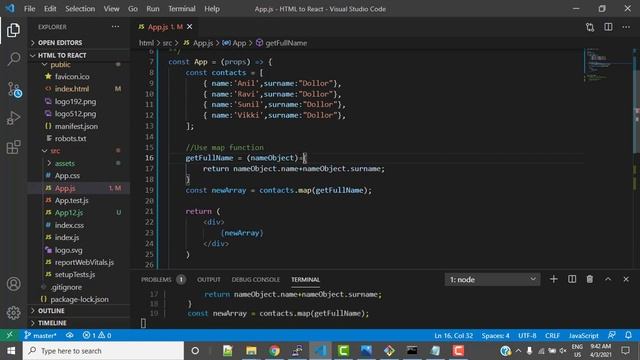Image resolution: width=640 pixels, height=360 pixels.
Task: Open index.html in the explorer
Action: click(x=72, y=89)
